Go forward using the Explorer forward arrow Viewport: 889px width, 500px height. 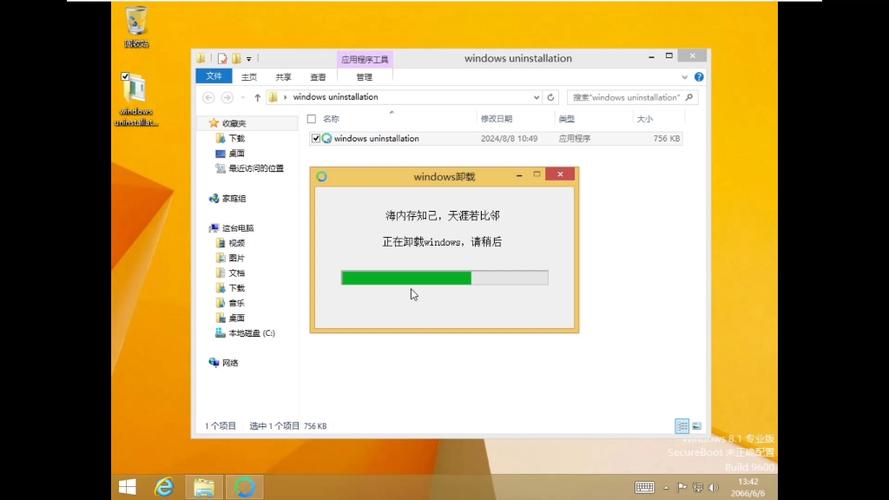coord(227,98)
